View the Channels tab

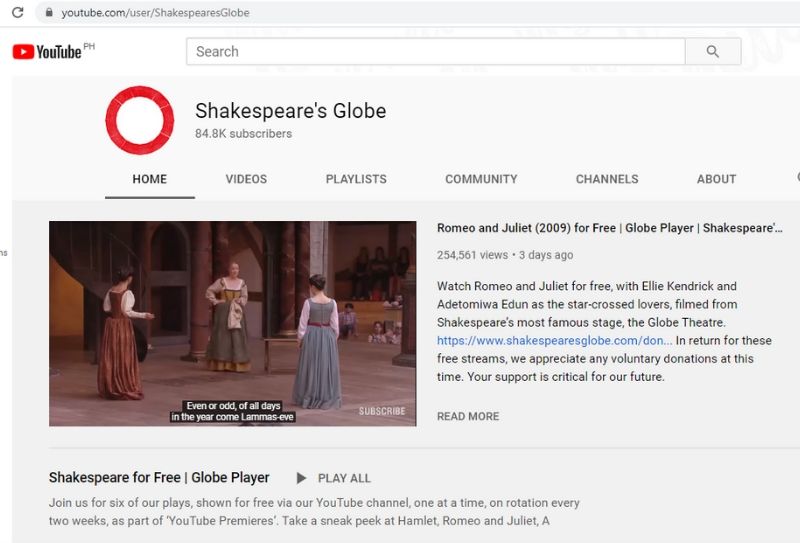tap(607, 179)
